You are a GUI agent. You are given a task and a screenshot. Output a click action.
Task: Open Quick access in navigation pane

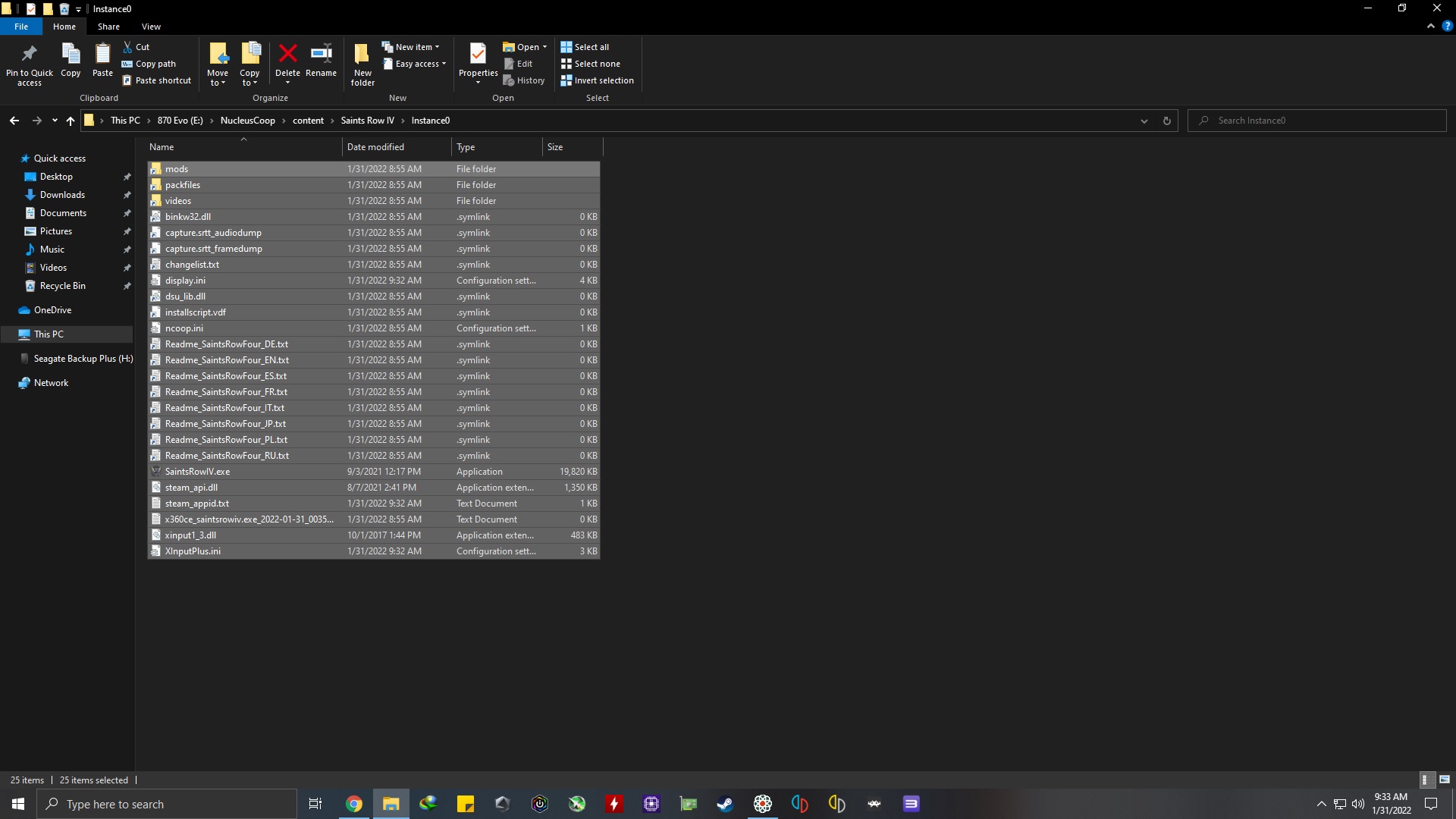pos(60,158)
